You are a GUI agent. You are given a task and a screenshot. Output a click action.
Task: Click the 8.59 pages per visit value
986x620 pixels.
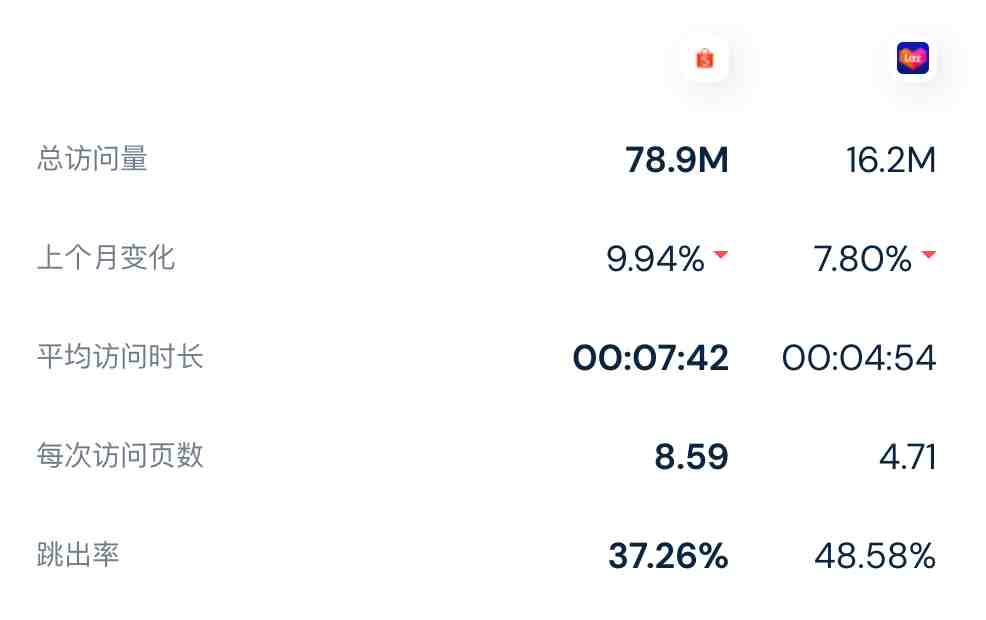[x=691, y=457]
